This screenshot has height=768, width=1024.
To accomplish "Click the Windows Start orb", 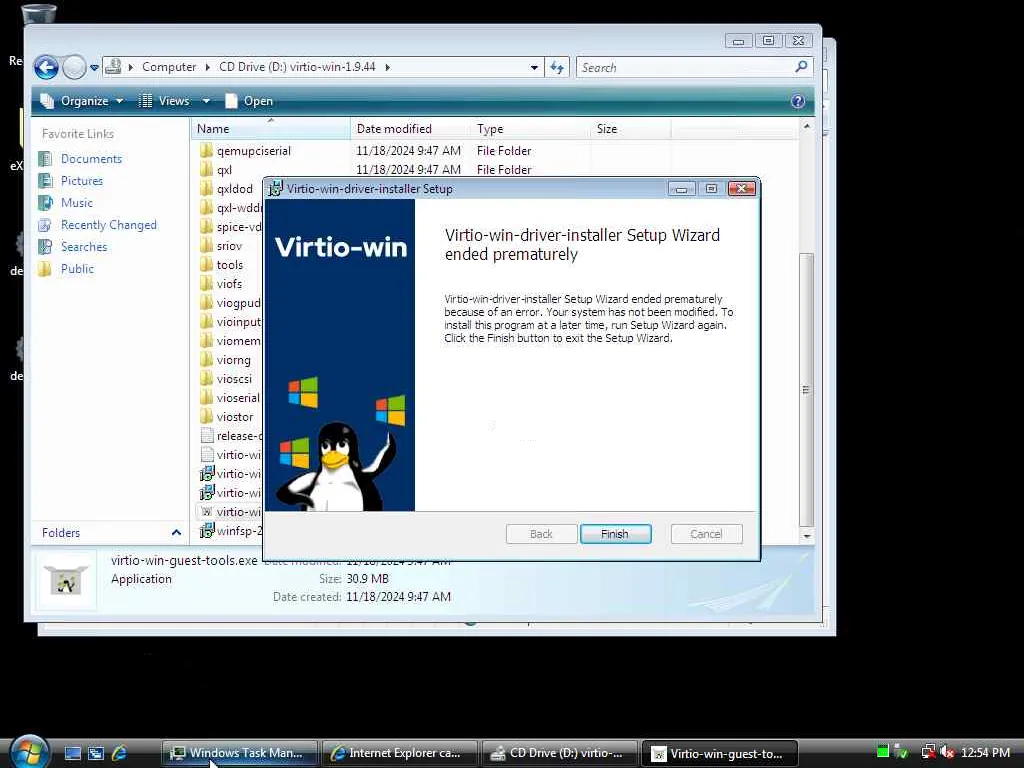I will [x=29, y=751].
